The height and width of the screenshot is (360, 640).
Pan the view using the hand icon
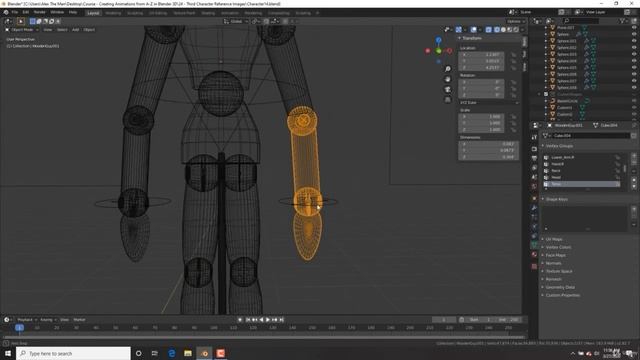pyautogui.click(x=448, y=79)
